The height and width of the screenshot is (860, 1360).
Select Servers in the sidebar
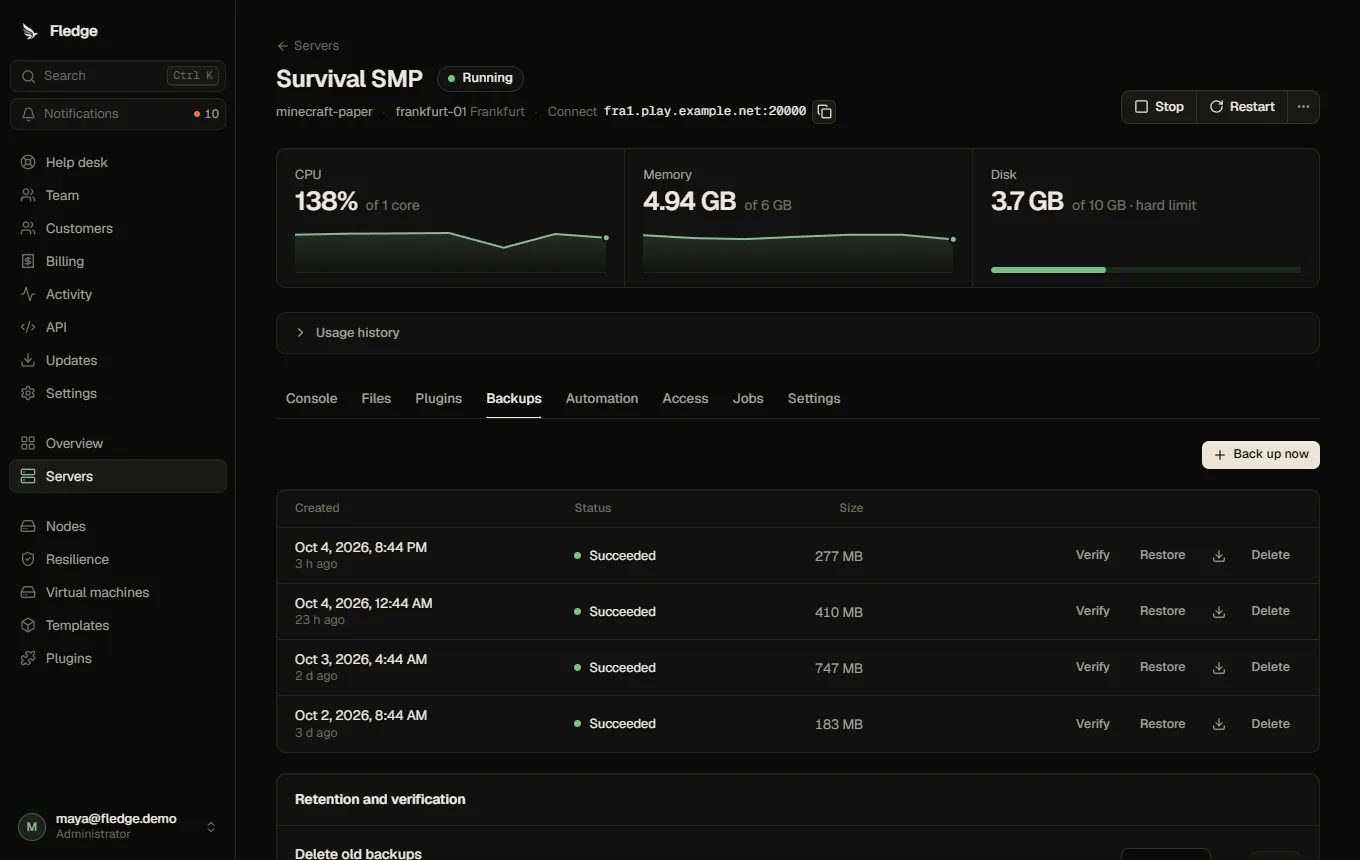click(x=118, y=476)
